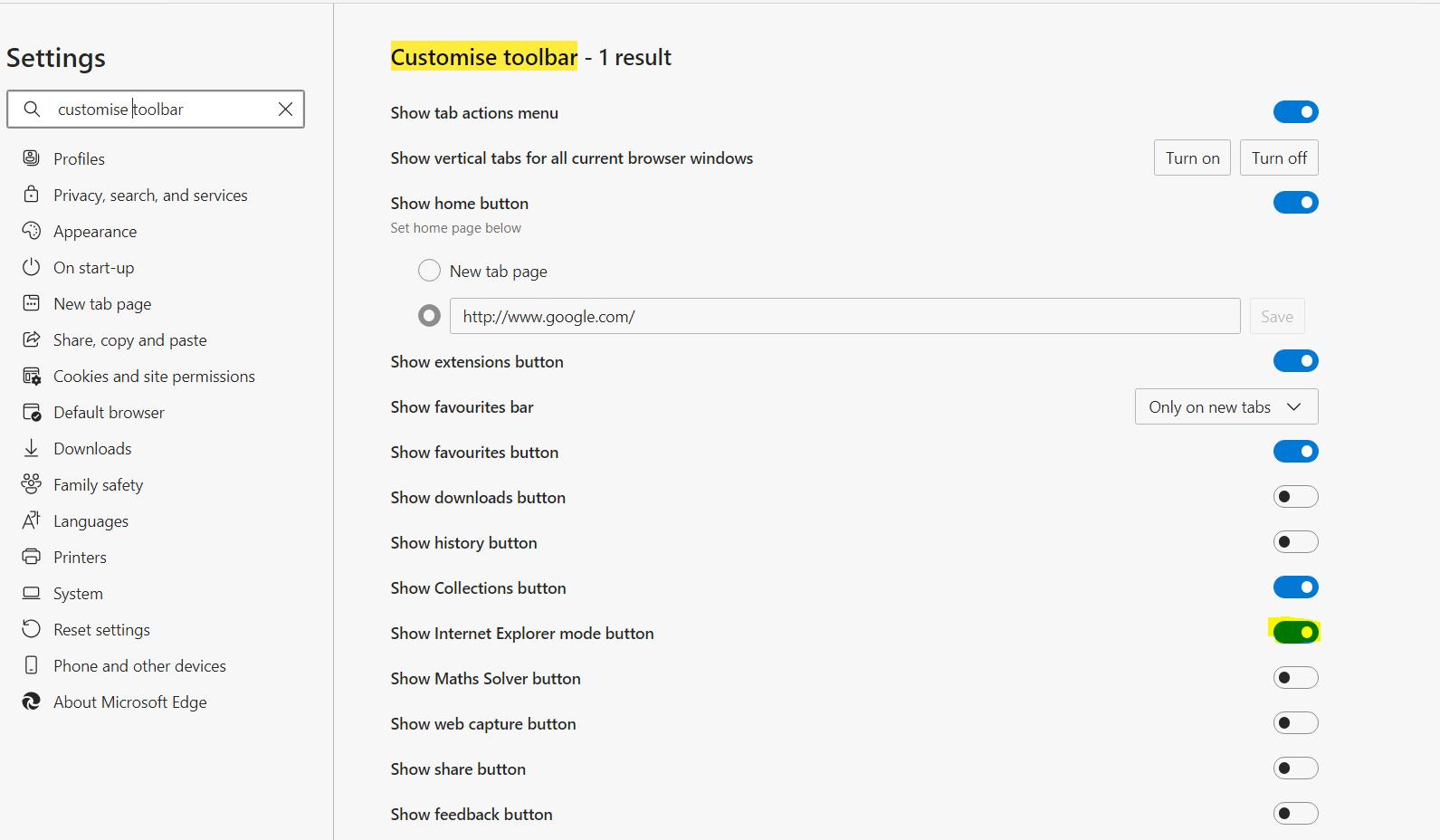The height and width of the screenshot is (840, 1440).
Task: Click Turn on for vertical tabs
Action: click(x=1192, y=157)
